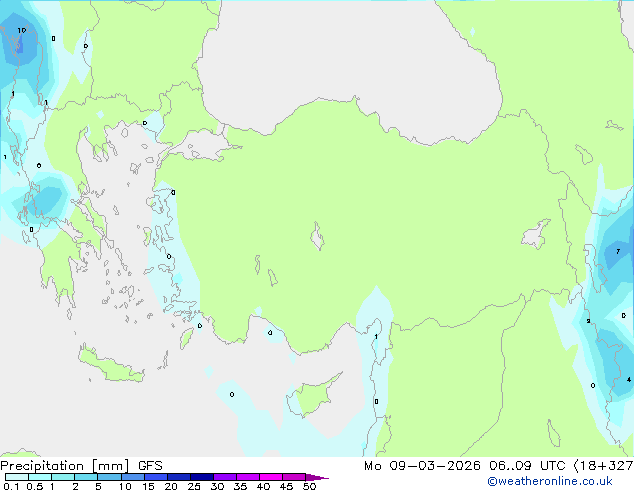Click the 2–5 mm legend color swatch
This screenshot has width=634, height=490.
(x=86, y=477)
